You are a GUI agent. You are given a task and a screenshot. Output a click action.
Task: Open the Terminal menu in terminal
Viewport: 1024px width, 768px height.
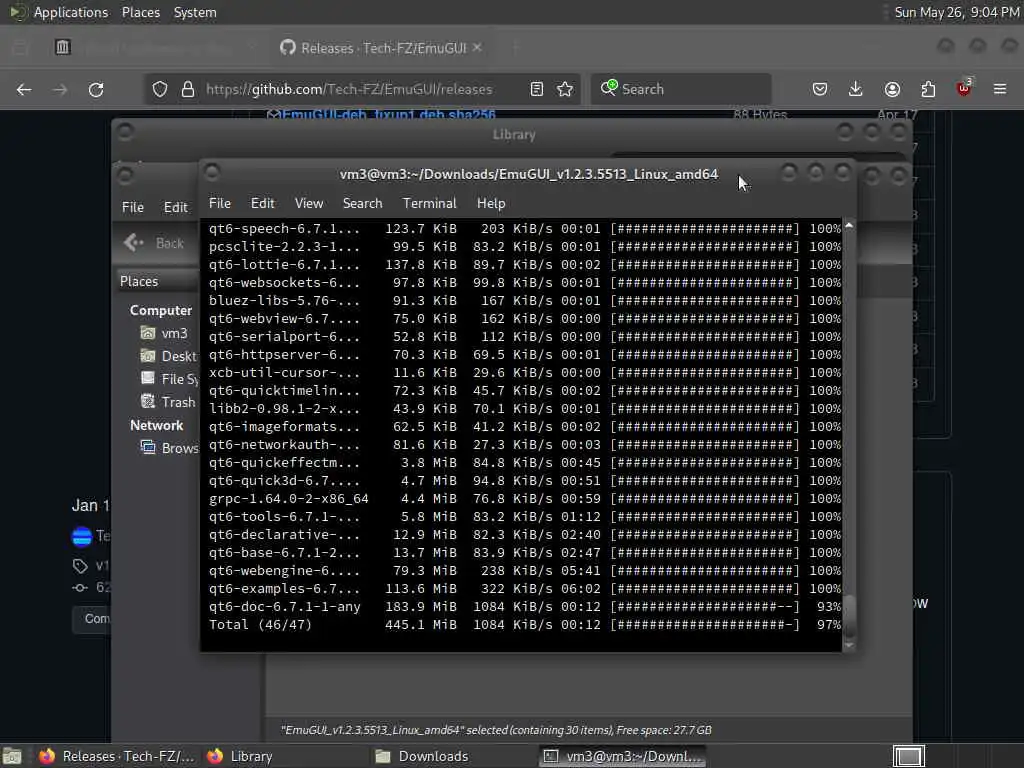tap(430, 204)
